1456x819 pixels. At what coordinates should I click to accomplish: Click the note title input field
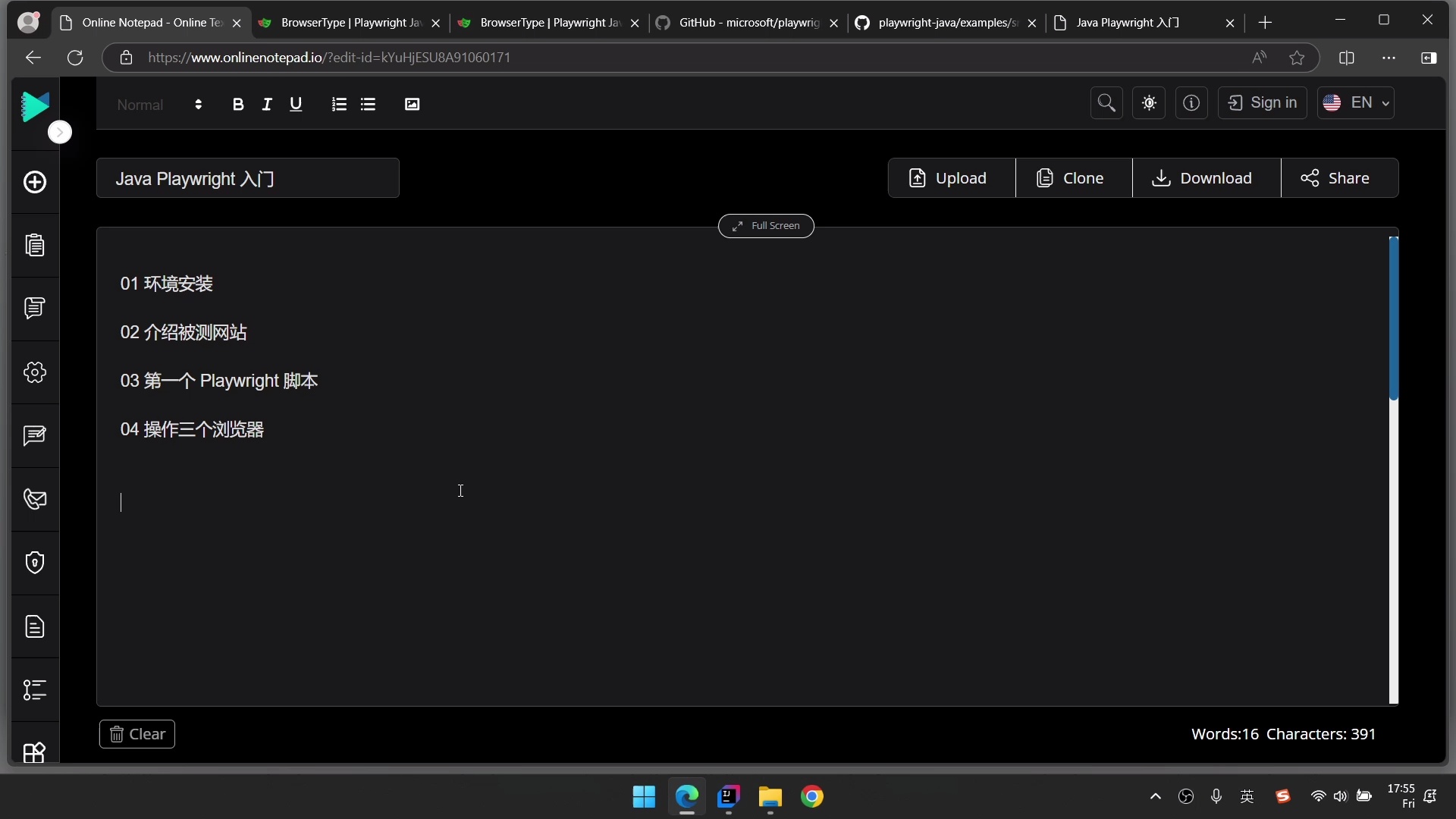pyautogui.click(x=247, y=179)
